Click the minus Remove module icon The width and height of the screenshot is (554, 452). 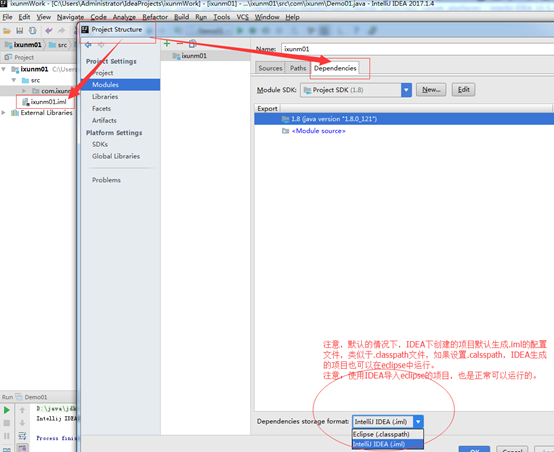180,44
